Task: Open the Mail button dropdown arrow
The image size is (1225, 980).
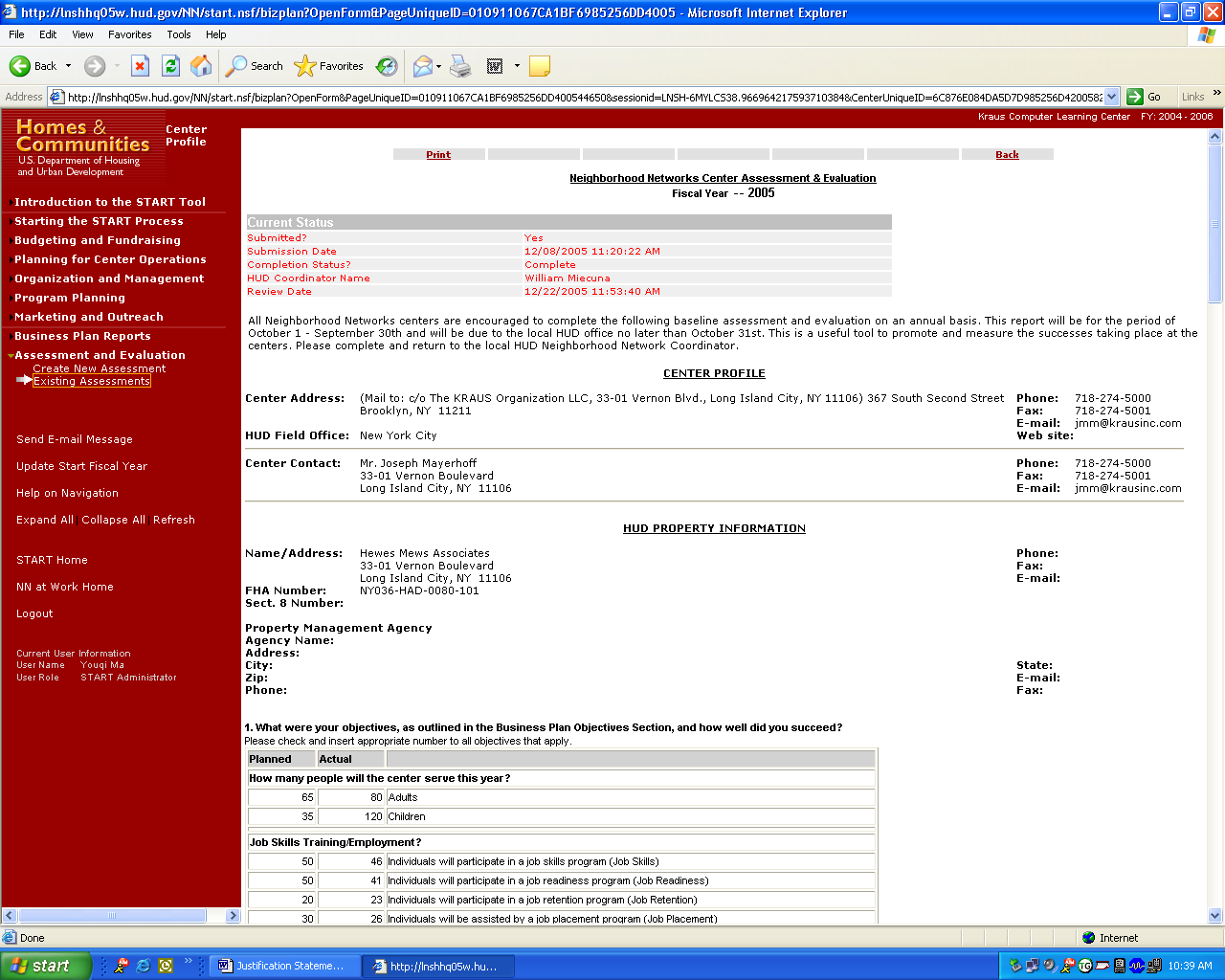Action: (439, 66)
